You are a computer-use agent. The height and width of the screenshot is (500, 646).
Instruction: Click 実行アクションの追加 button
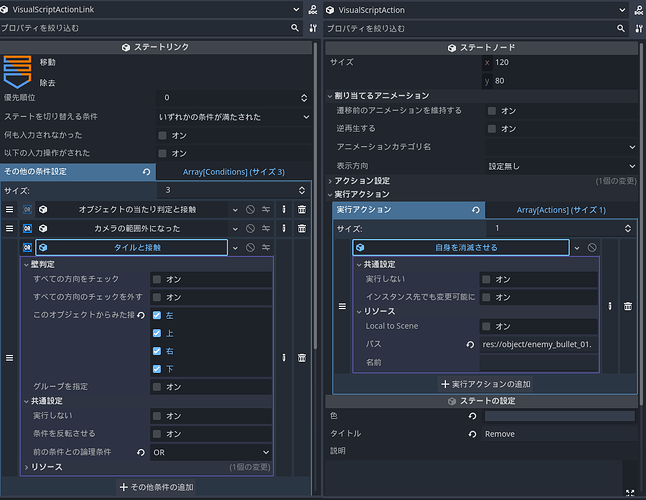pyautogui.click(x=485, y=384)
